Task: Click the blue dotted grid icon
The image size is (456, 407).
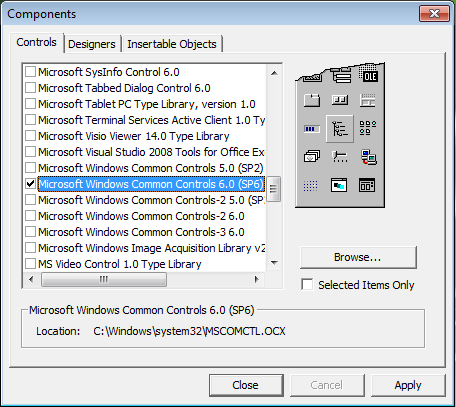Action: (311, 186)
